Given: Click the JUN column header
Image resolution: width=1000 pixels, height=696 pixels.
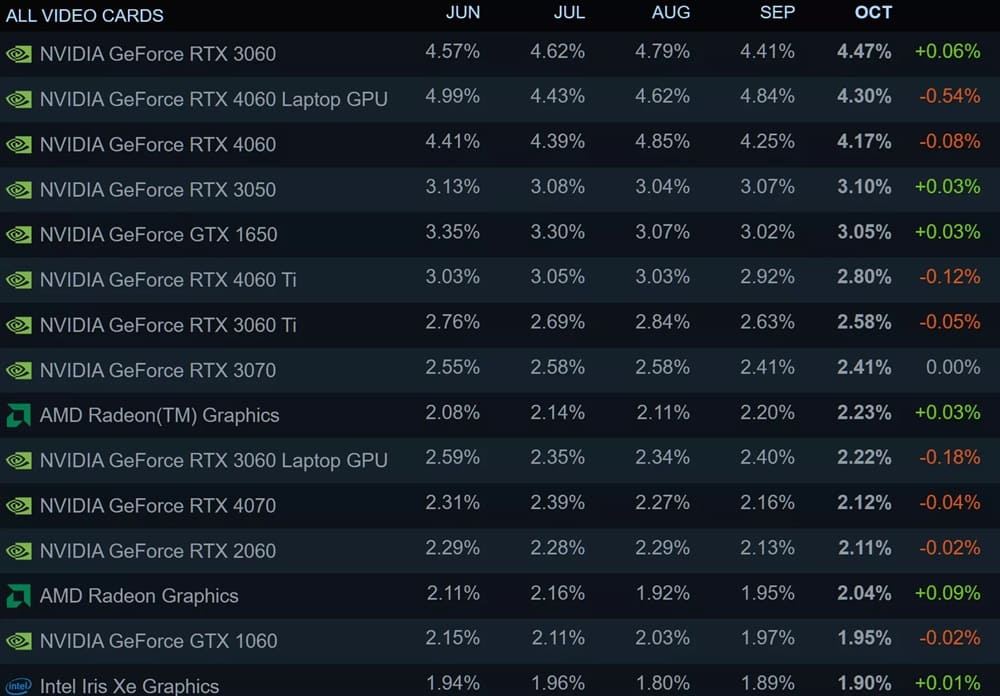Looking at the screenshot, I should pyautogui.click(x=463, y=13).
